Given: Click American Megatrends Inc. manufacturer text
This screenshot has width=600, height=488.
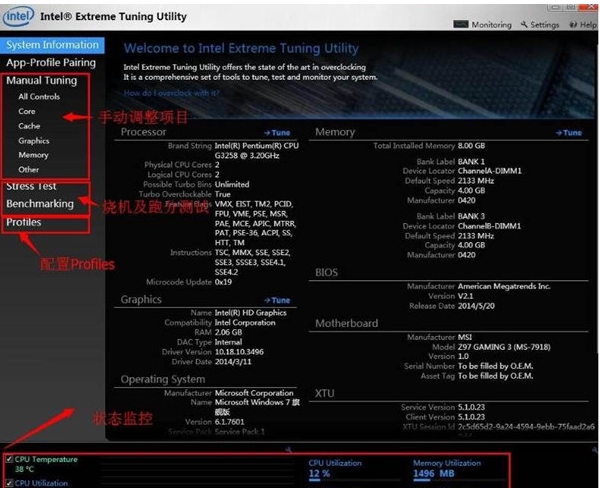Looking at the screenshot, I should click(504, 286).
